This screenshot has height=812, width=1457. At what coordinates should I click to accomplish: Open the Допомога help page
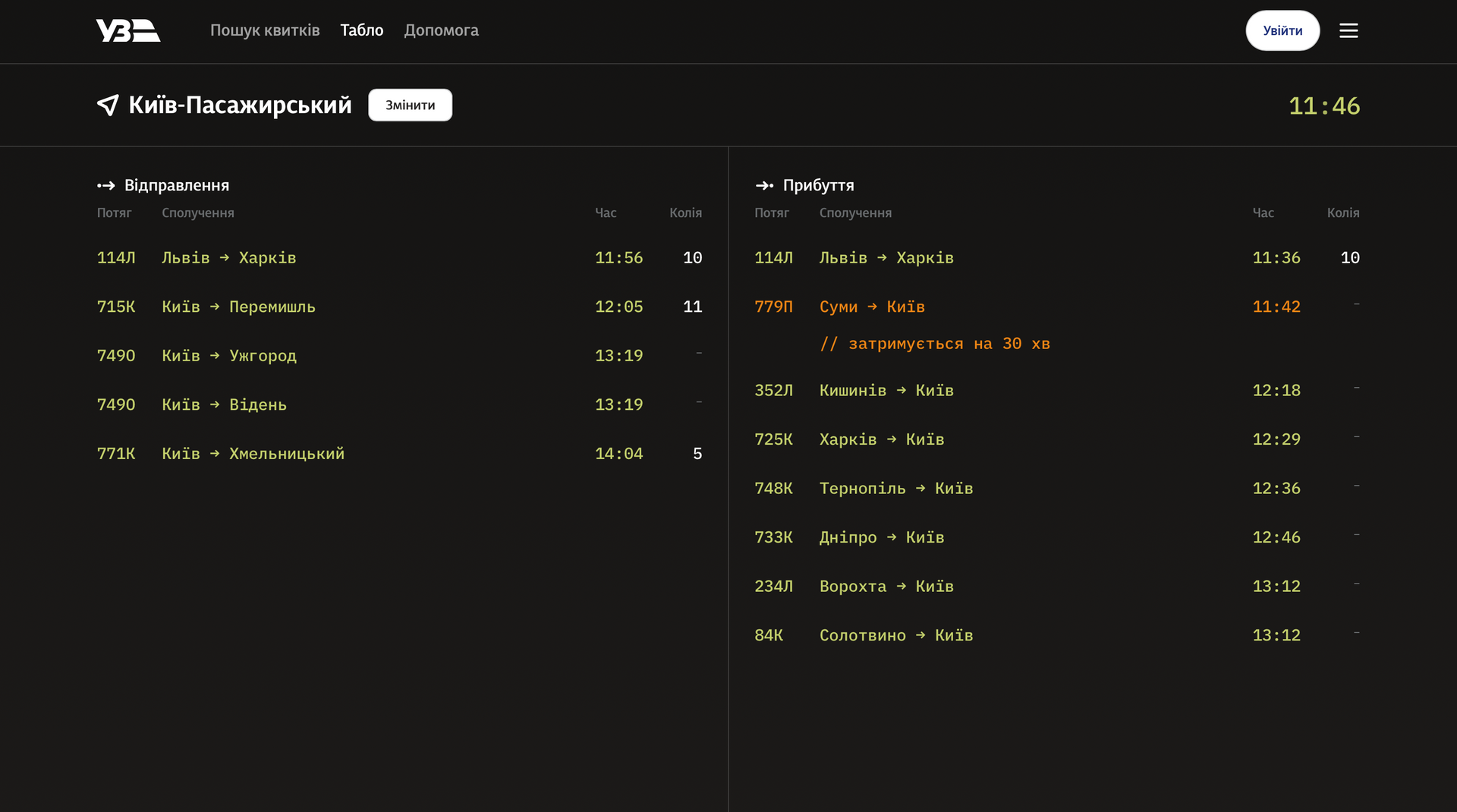point(441,30)
